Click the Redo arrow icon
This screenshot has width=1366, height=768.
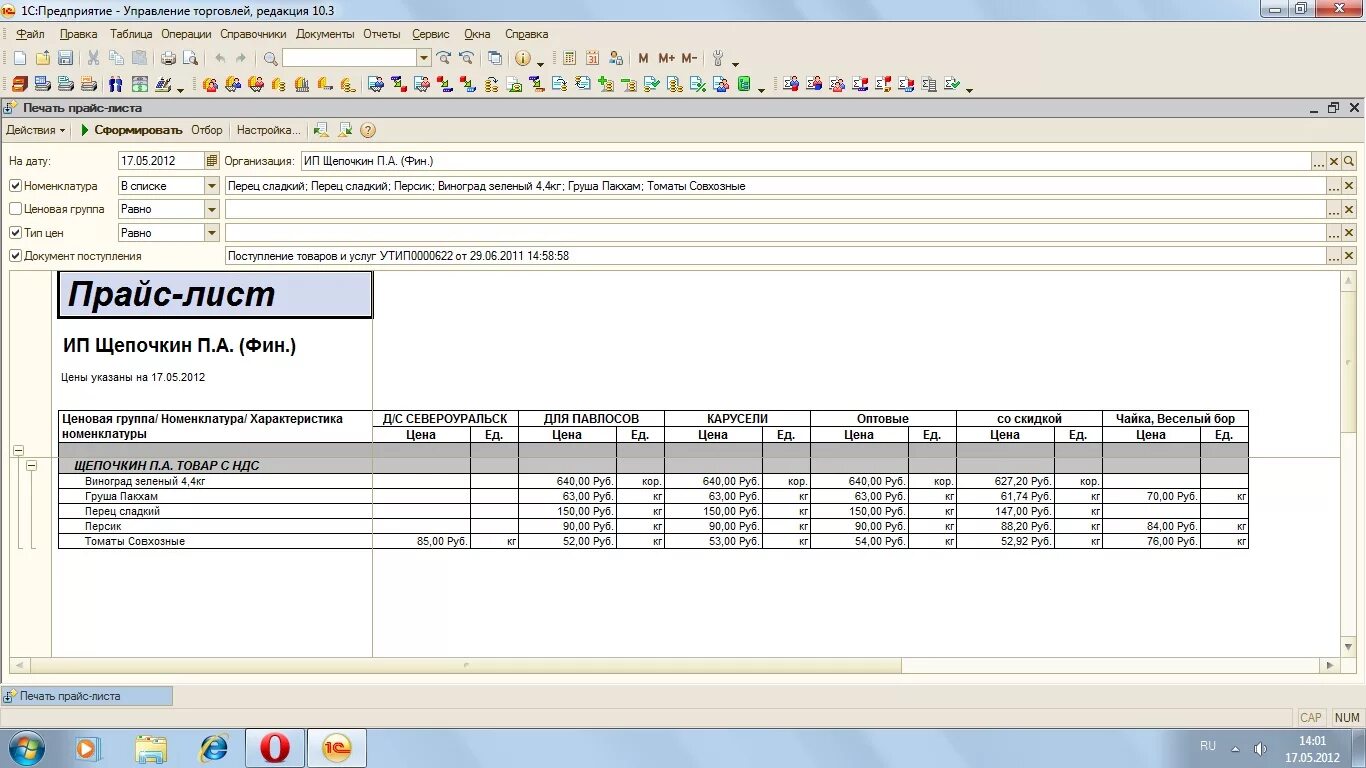point(241,59)
